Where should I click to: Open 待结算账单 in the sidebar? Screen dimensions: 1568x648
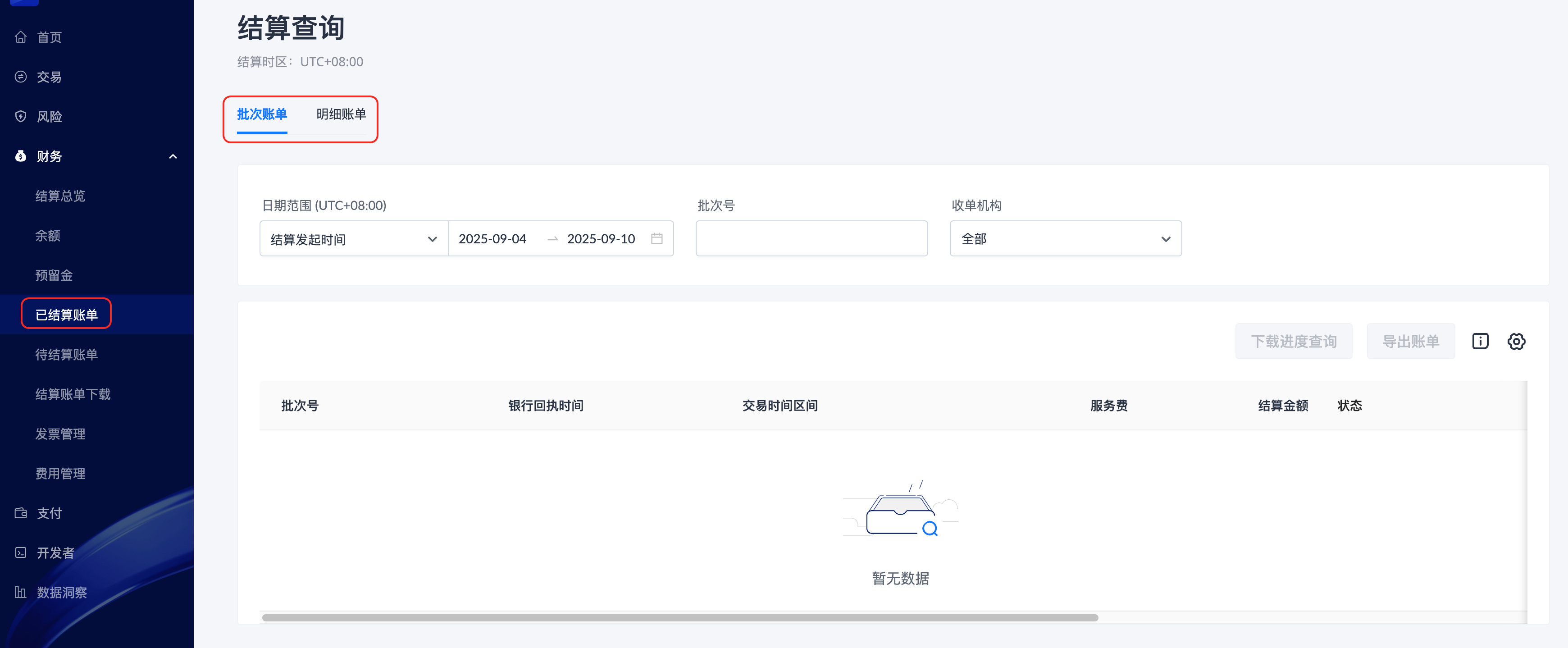click(x=66, y=355)
